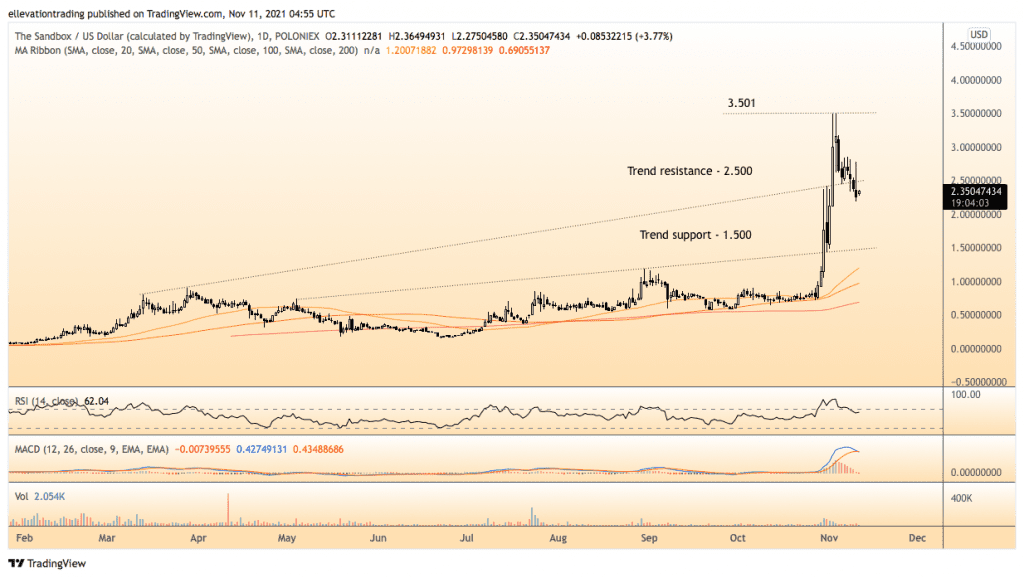Click the RSI scale 100.00 label
This screenshot has height=578, width=1024.
point(966,394)
